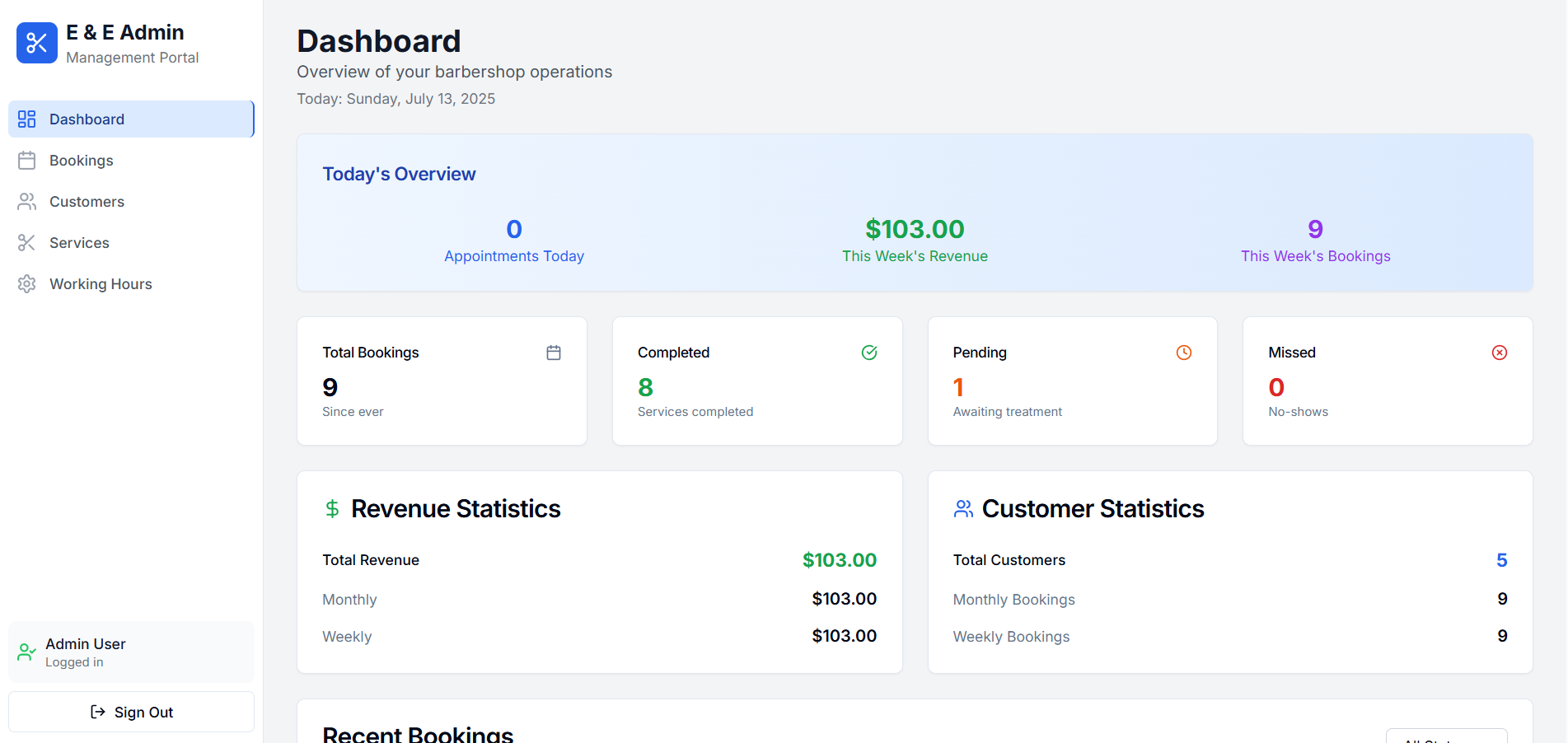Open the Bookings page from the sidebar
This screenshot has width=1568, height=743.
click(x=80, y=160)
